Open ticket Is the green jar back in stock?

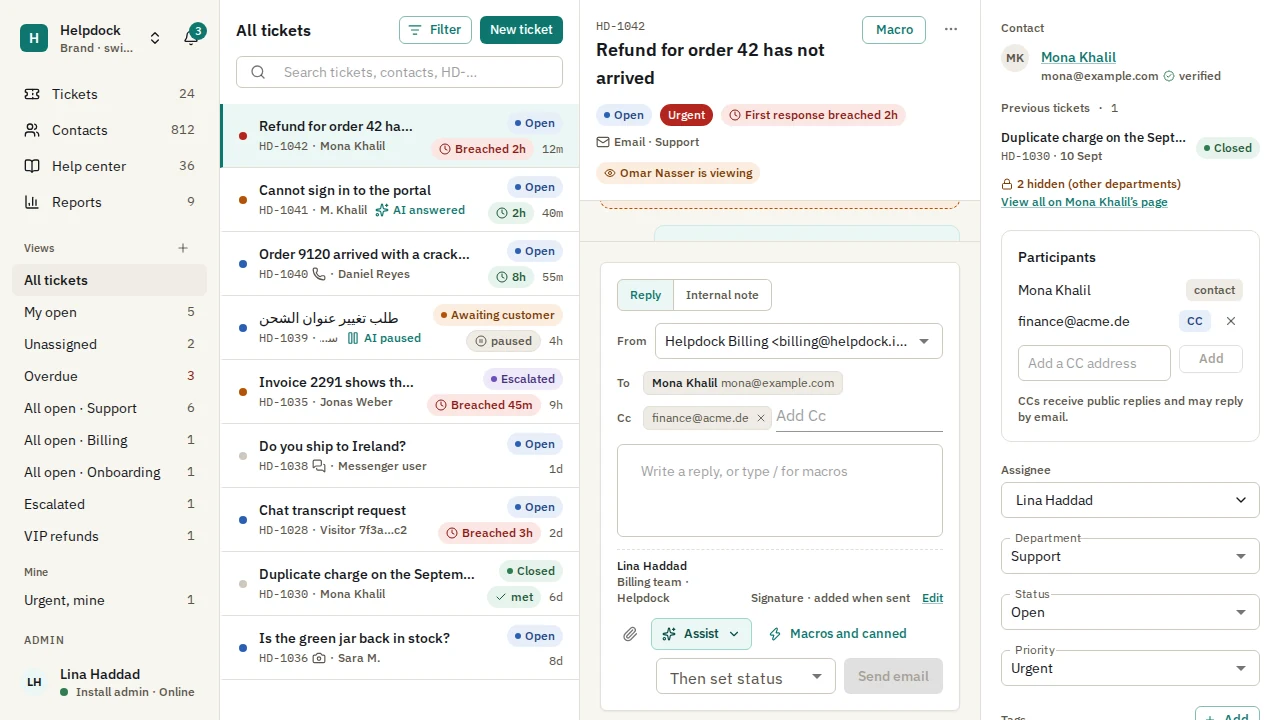[x=400, y=648]
